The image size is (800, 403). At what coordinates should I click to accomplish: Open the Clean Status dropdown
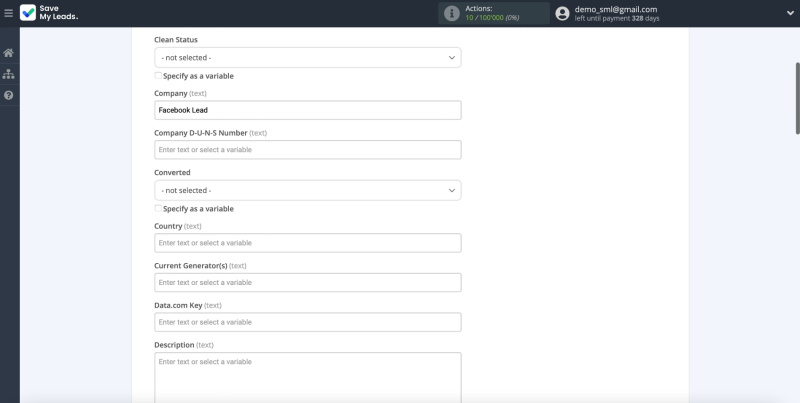coord(307,58)
